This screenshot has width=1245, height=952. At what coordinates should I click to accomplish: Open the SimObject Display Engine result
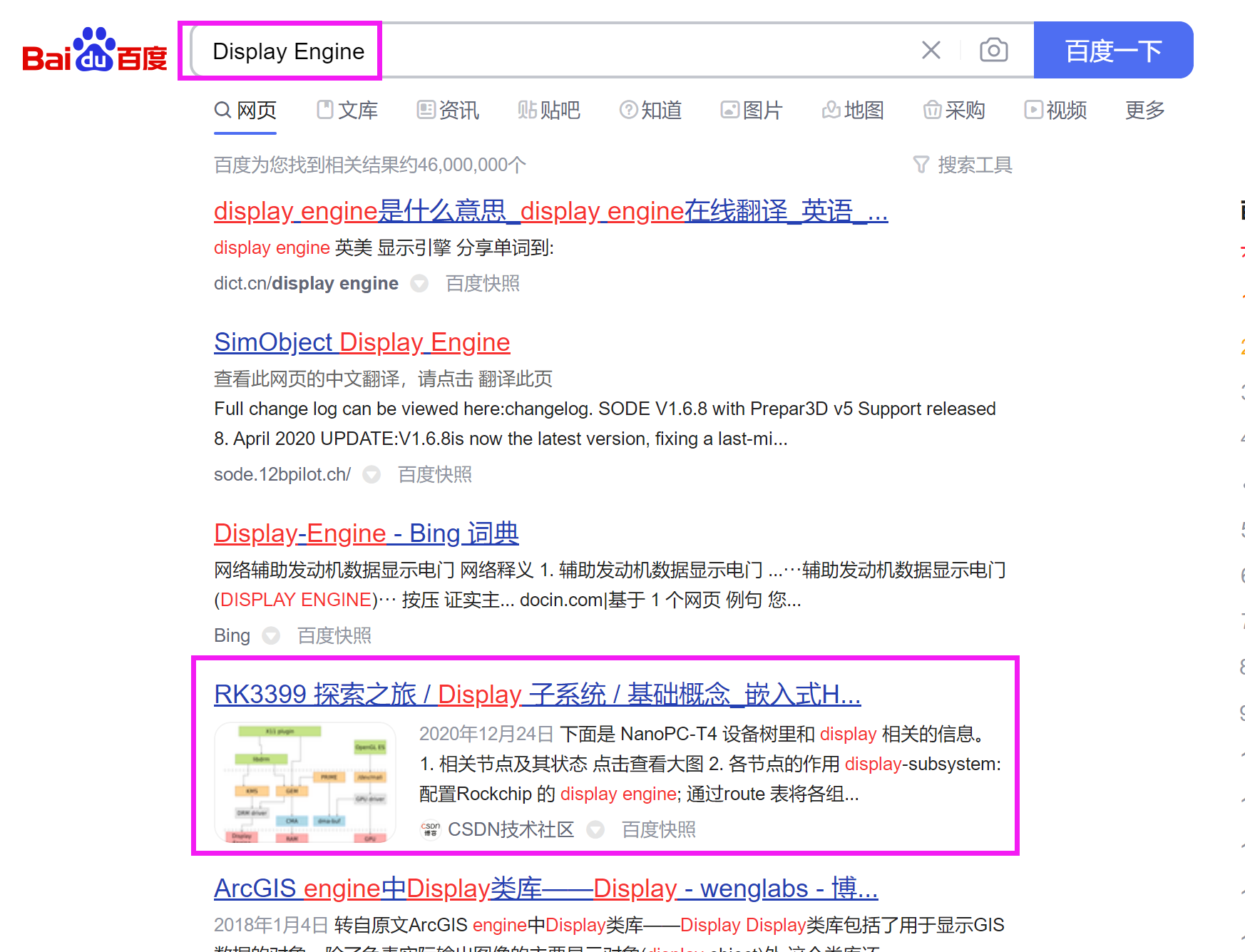362,342
